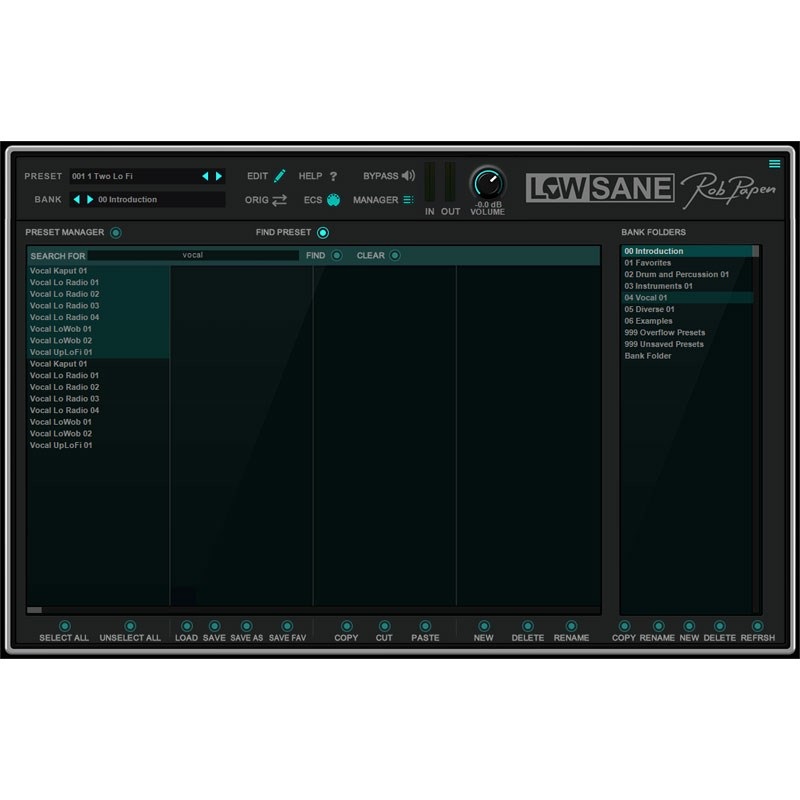Click preset Rename button
The height and width of the screenshot is (800, 800).
(x=571, y=626)
